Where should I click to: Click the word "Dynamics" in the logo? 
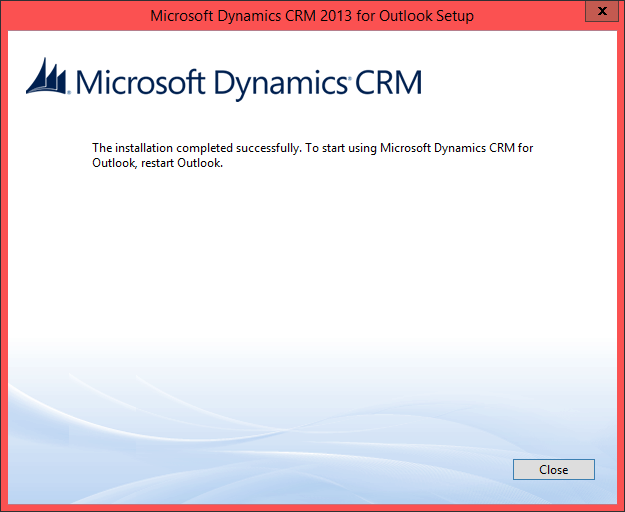(x=269, y=82)
